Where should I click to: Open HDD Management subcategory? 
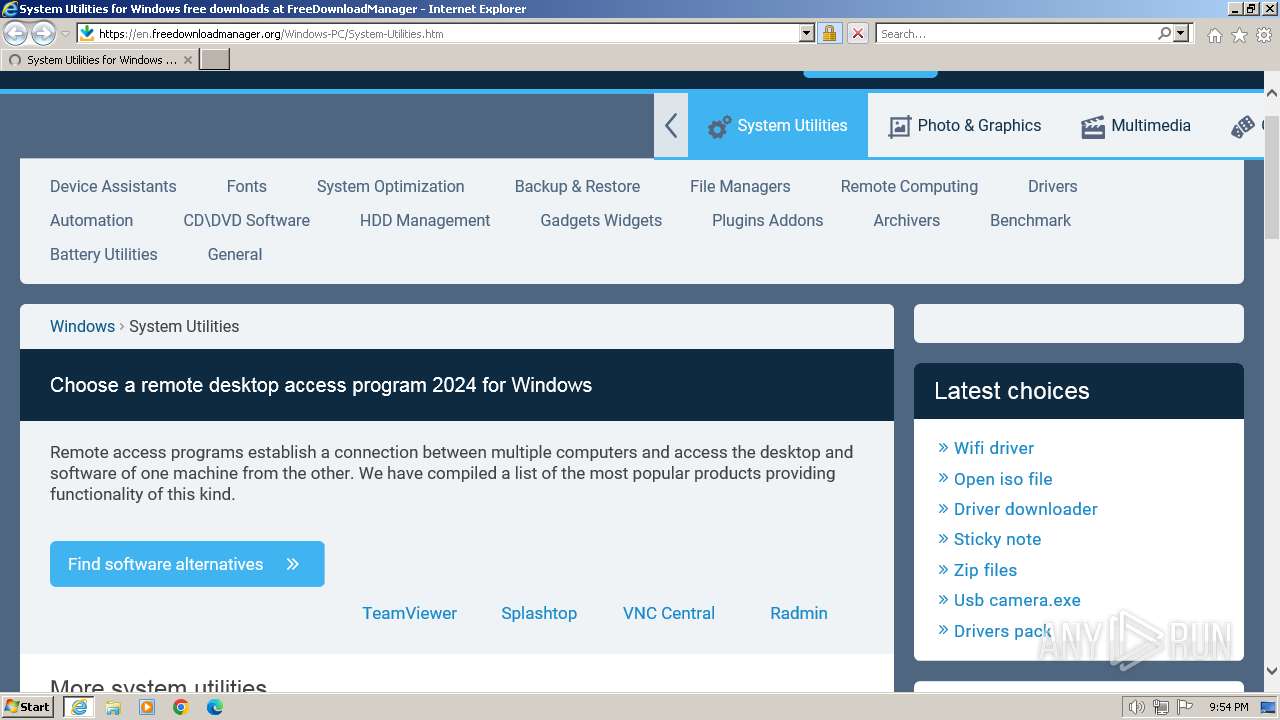tap(425, 220)
